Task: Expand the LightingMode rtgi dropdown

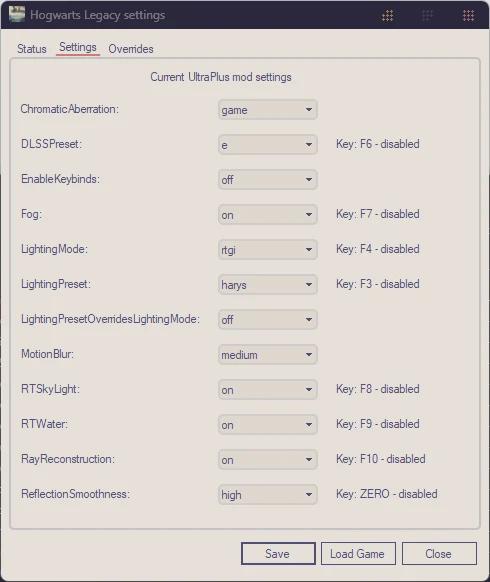Action: pyautogui.click(x=268, y=249)
